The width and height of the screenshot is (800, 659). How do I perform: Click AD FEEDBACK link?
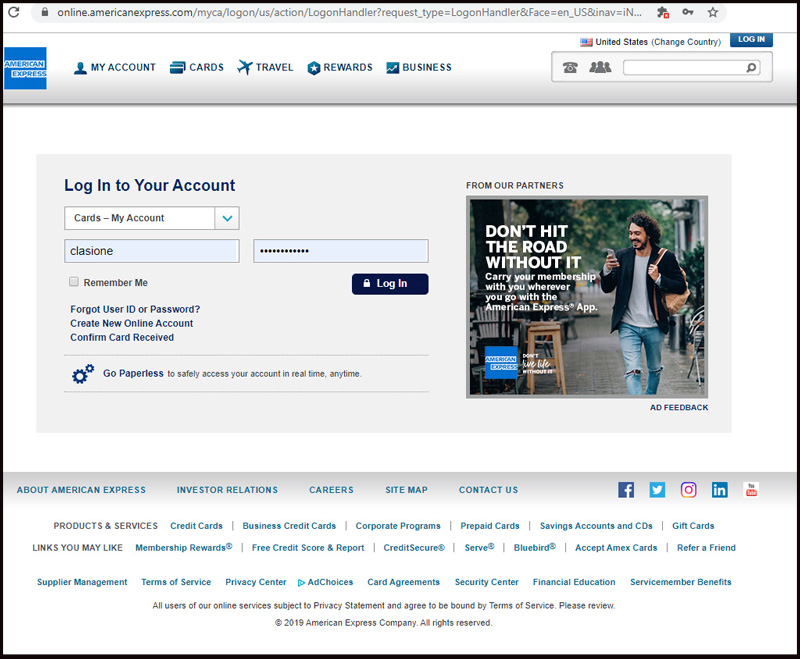(x=679, y=408)
